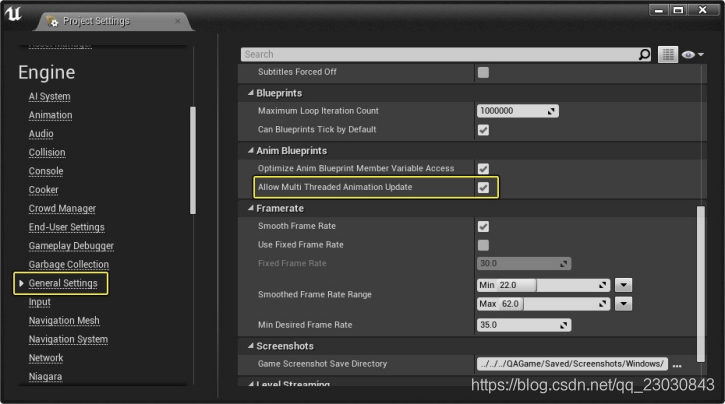Close the Project Settings tab

coord(178,21)
